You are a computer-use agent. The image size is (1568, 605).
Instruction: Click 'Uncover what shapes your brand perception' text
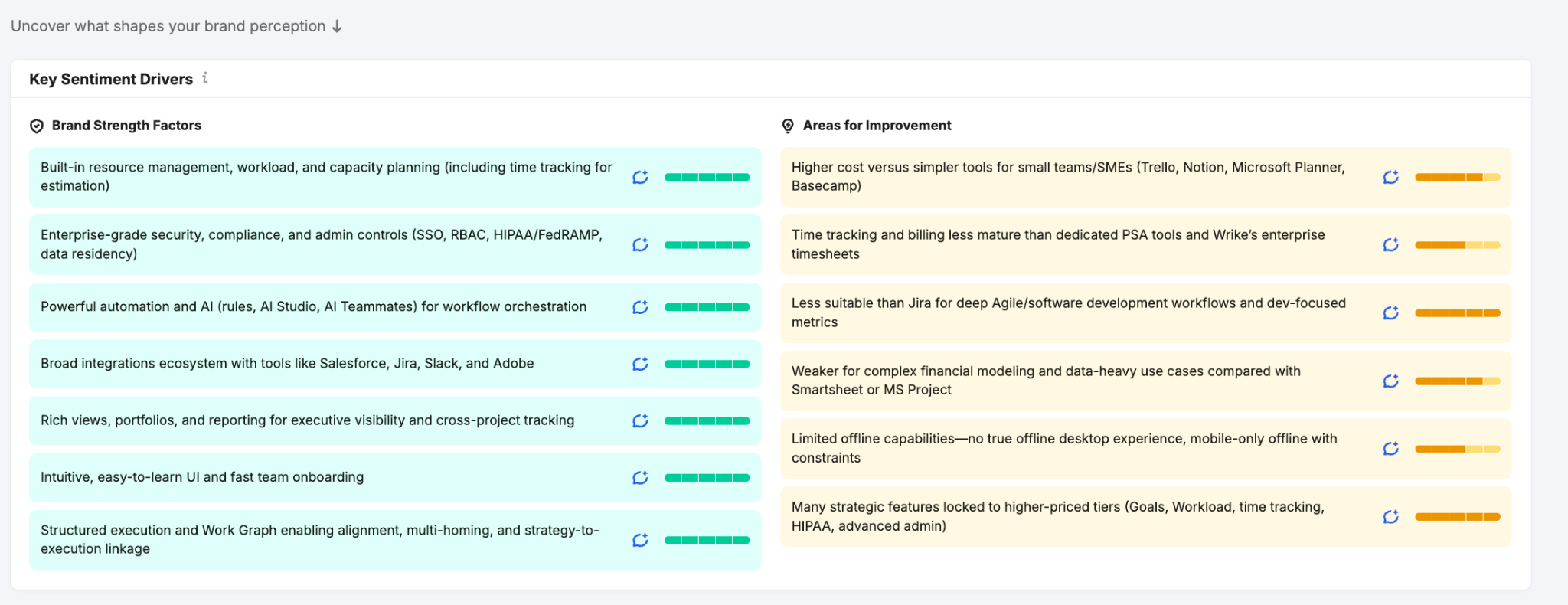coord(168,26)
